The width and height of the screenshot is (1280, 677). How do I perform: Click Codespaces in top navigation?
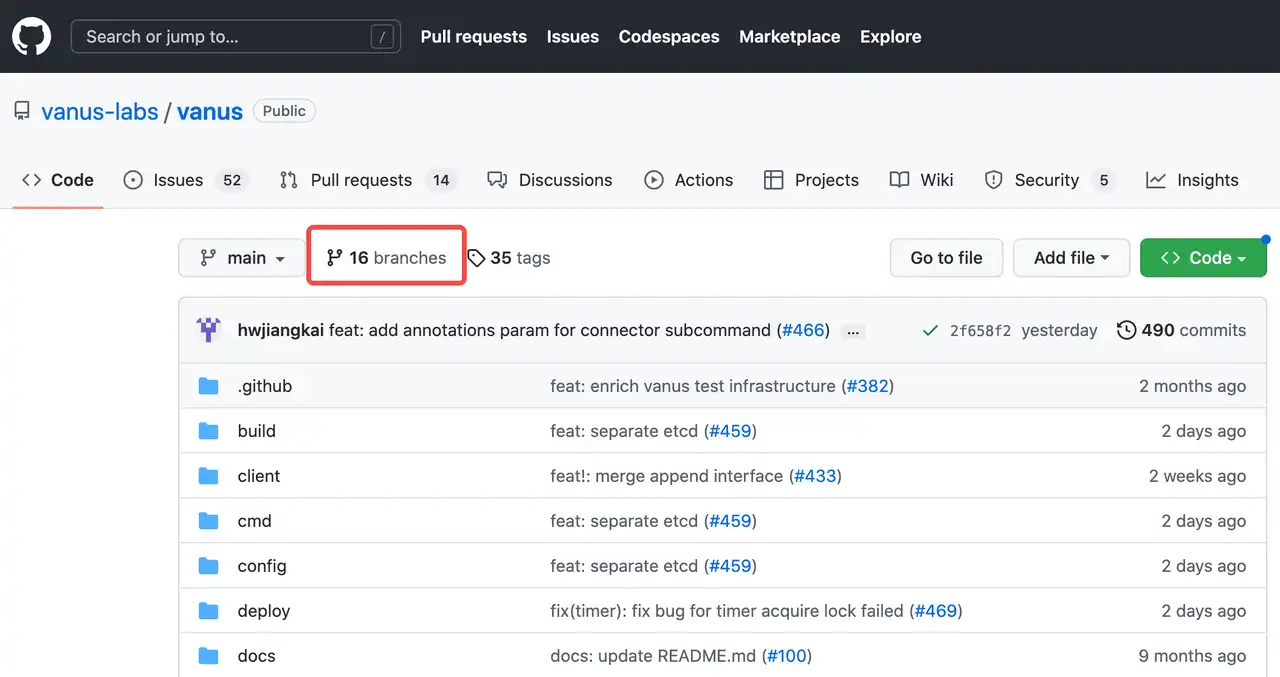click(x=669, y=37)
